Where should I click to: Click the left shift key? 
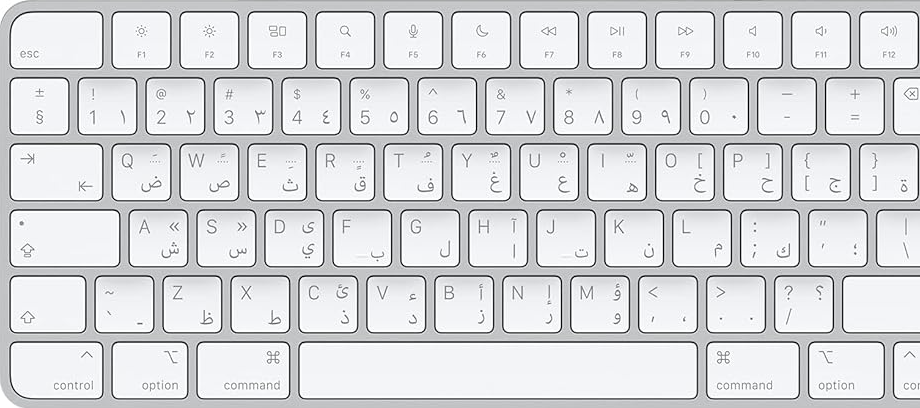48,305
